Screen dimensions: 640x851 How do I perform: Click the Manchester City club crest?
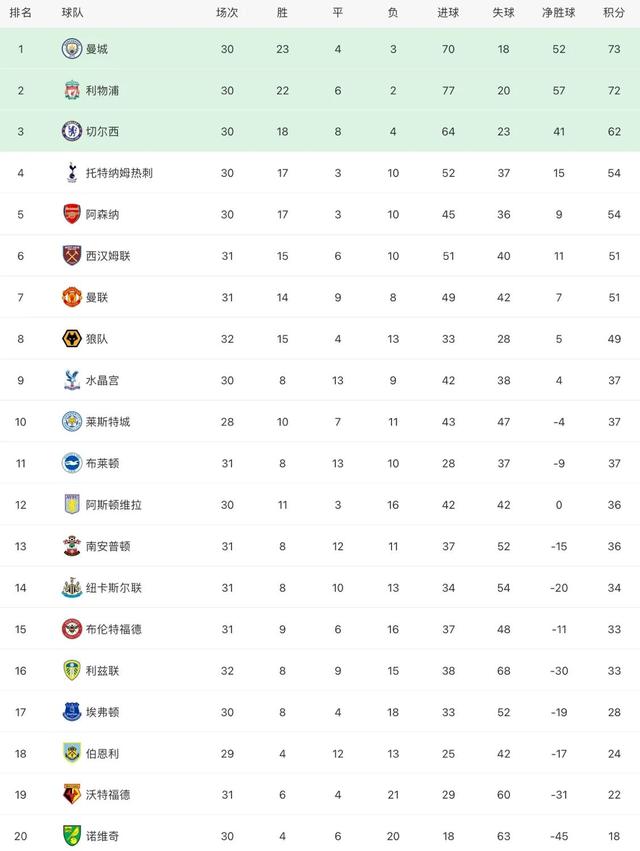(72, 49)
